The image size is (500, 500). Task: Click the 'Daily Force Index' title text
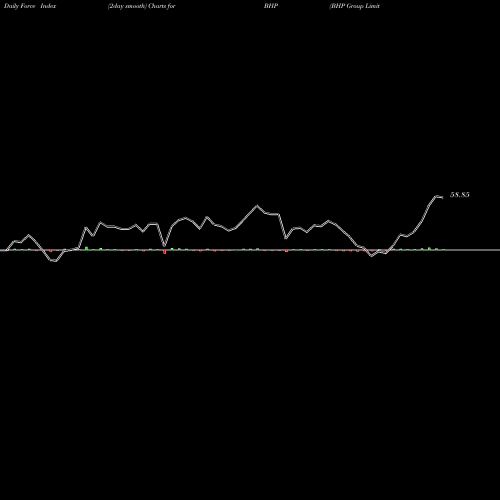[x=30, y=6]
